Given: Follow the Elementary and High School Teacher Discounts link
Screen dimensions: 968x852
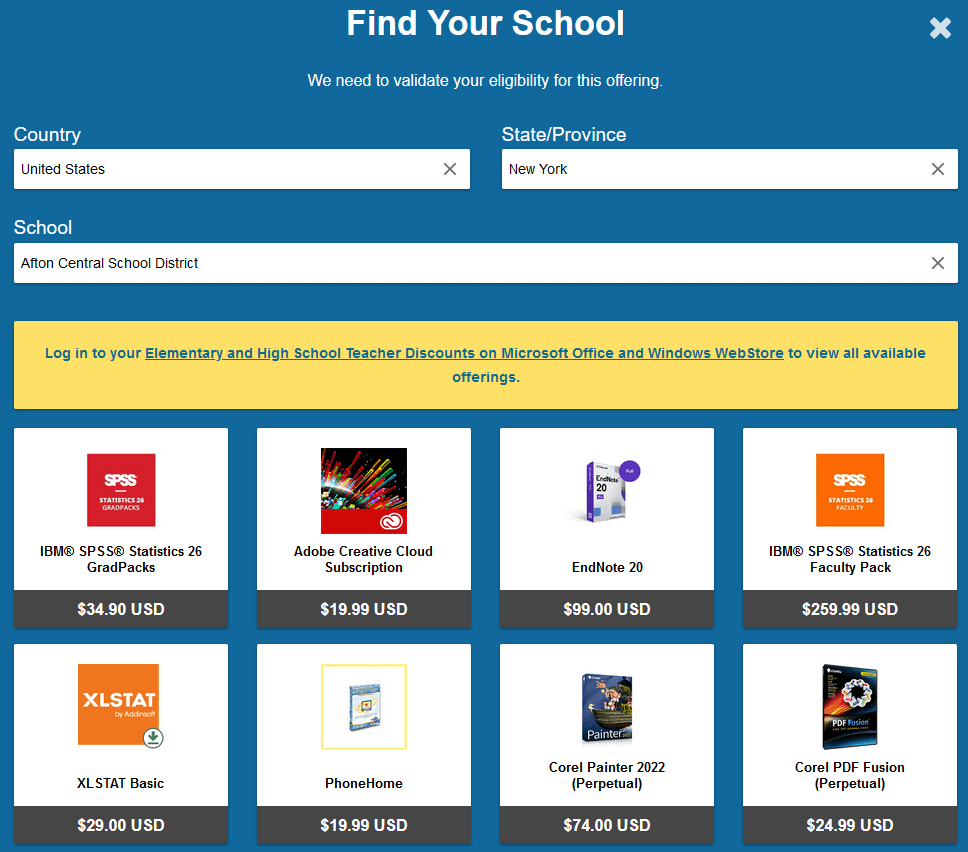Looking at the screenshot, I should (x=464, y=353).
